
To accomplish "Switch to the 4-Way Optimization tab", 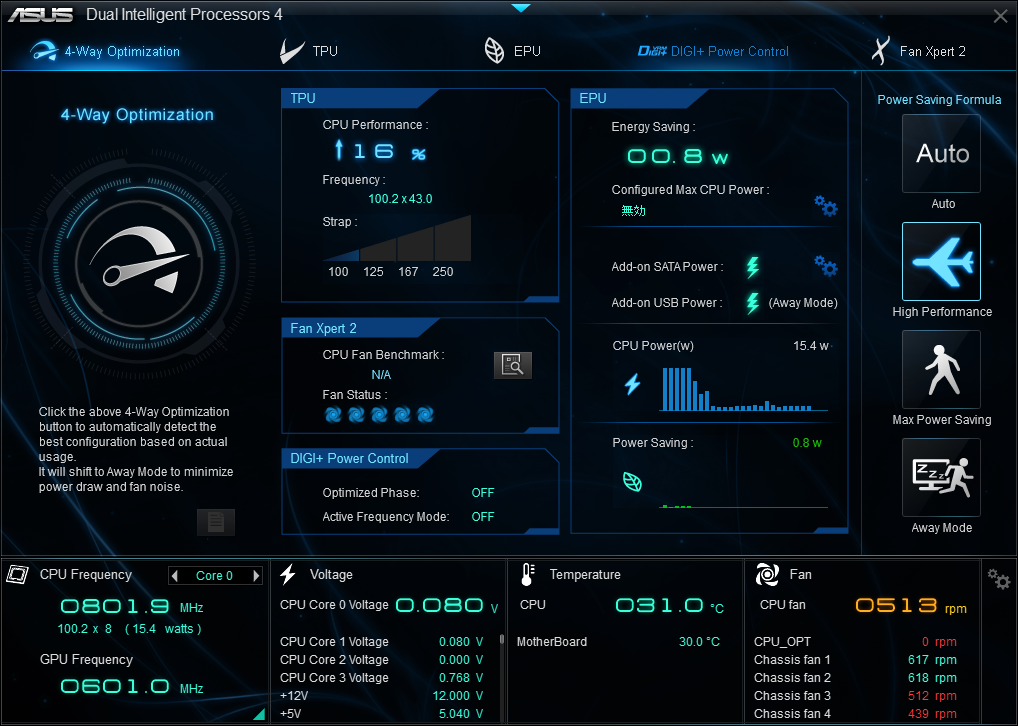I will pyautogui.click(x=105, y=51).
